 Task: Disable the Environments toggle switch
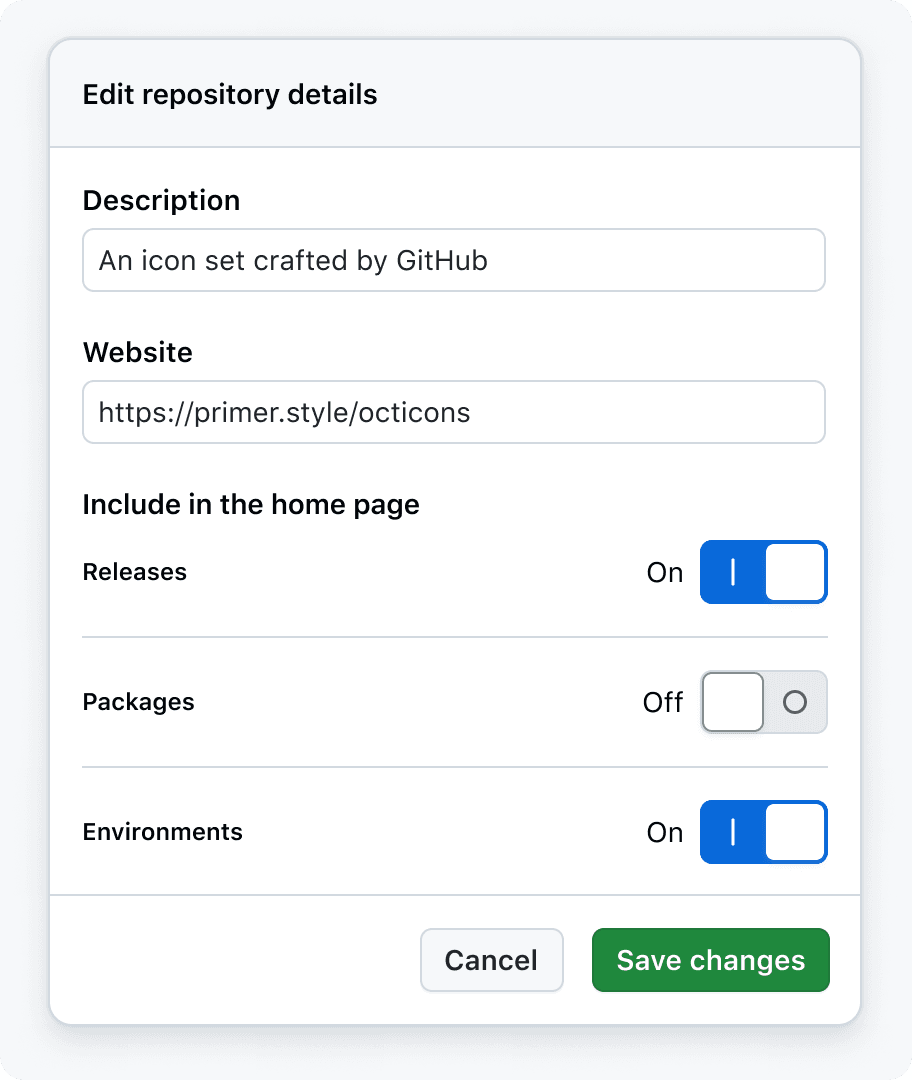(764, 832)
